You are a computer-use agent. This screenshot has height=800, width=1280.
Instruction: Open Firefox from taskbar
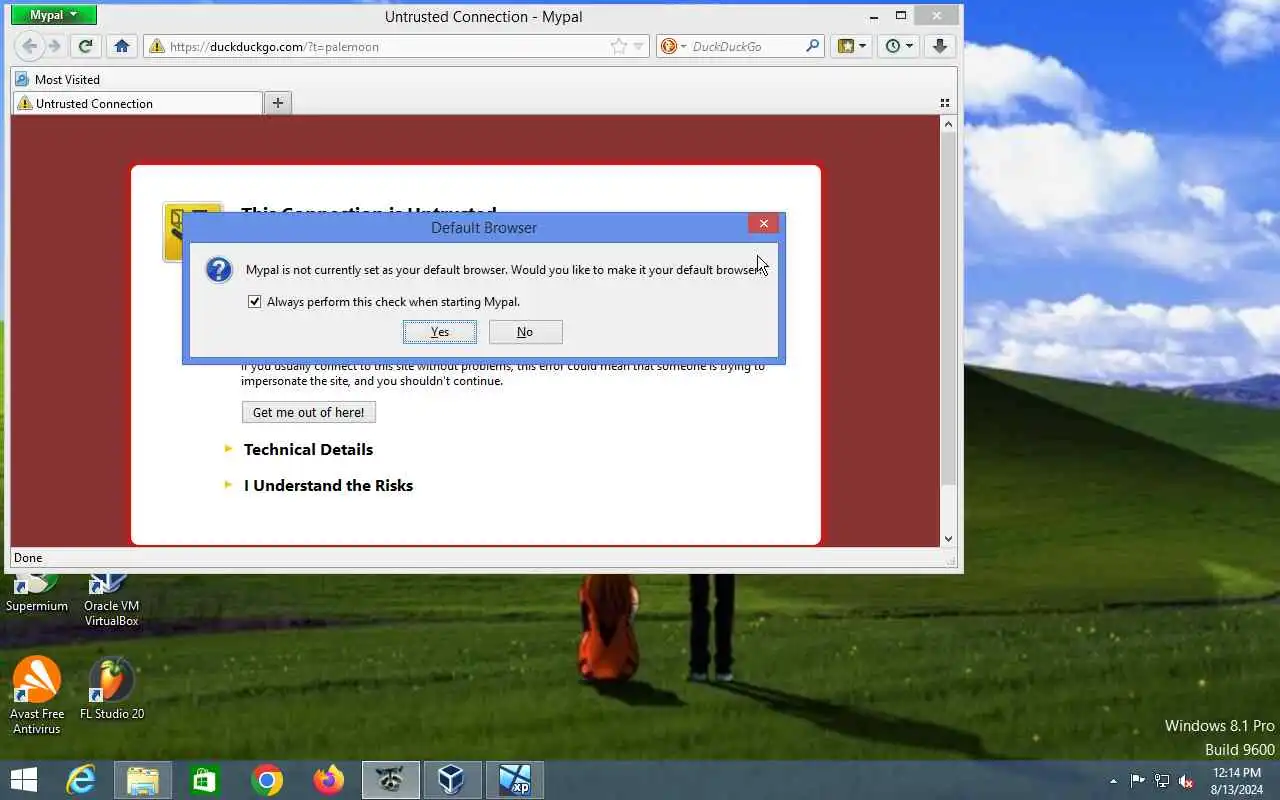328,780
